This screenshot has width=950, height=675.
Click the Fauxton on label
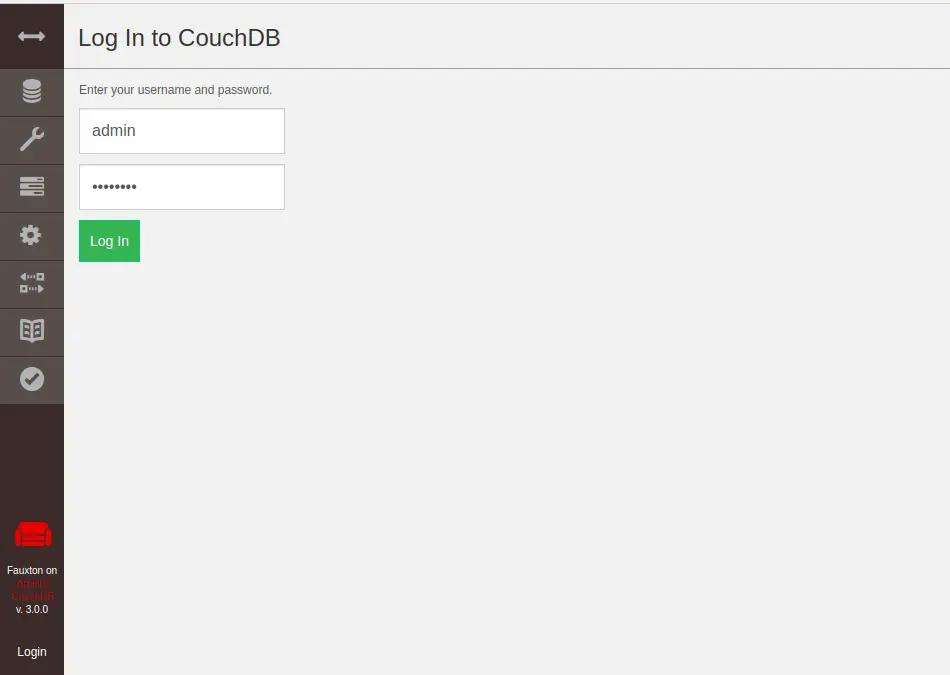pyautogui.click(x=32, y=570)
